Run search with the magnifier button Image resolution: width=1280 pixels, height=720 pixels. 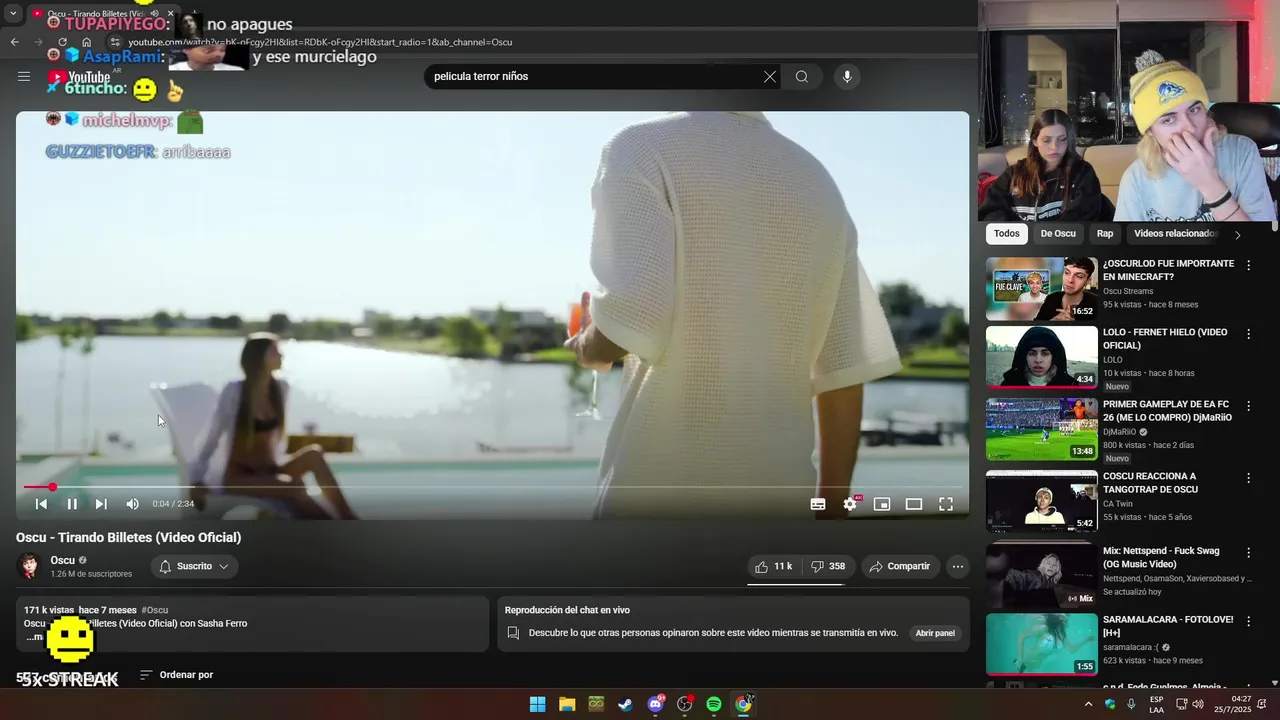pos(802,77)
